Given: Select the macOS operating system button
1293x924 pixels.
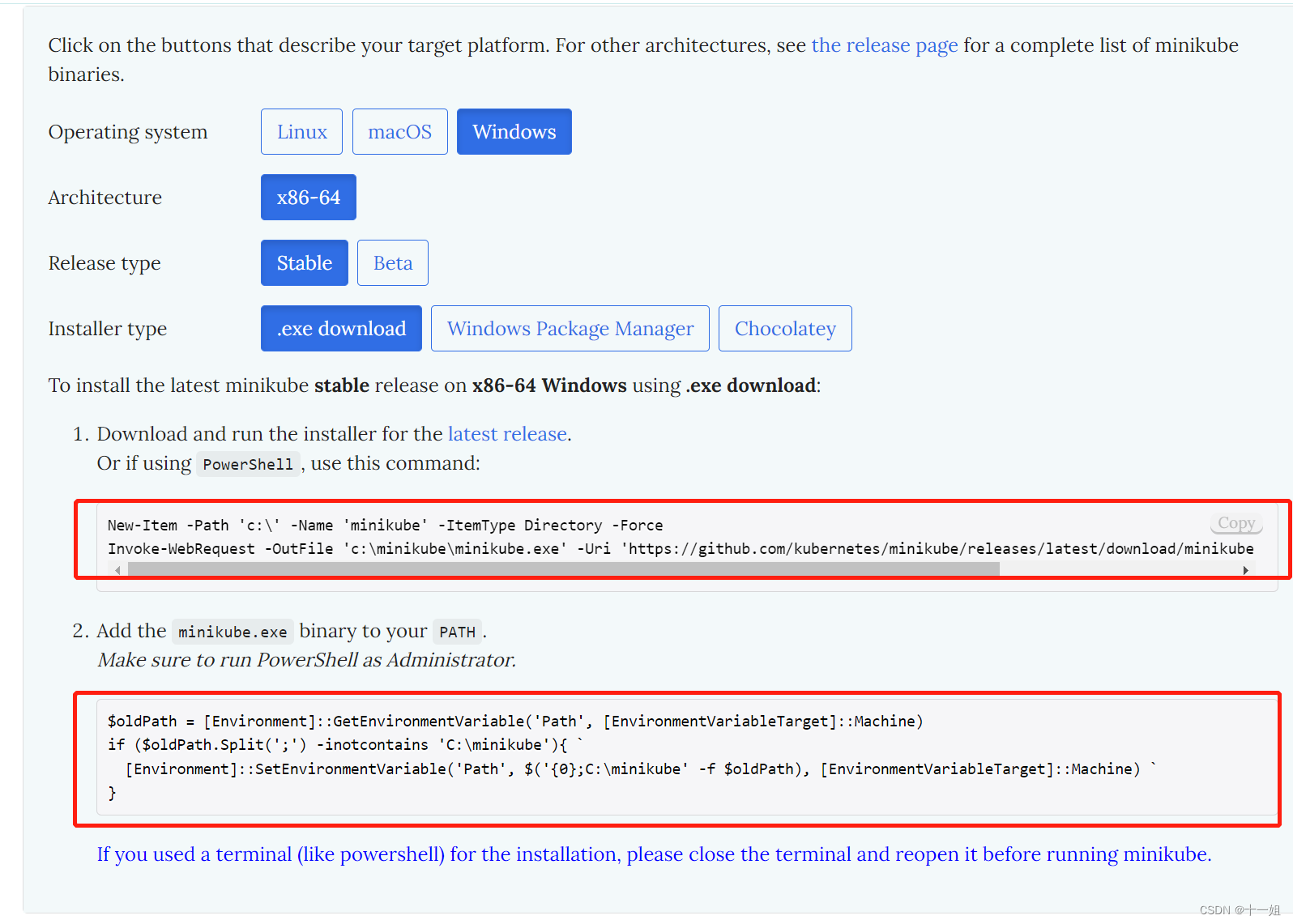Looking at the screenshot, I should pyautogui.click(x=399, y=131).
